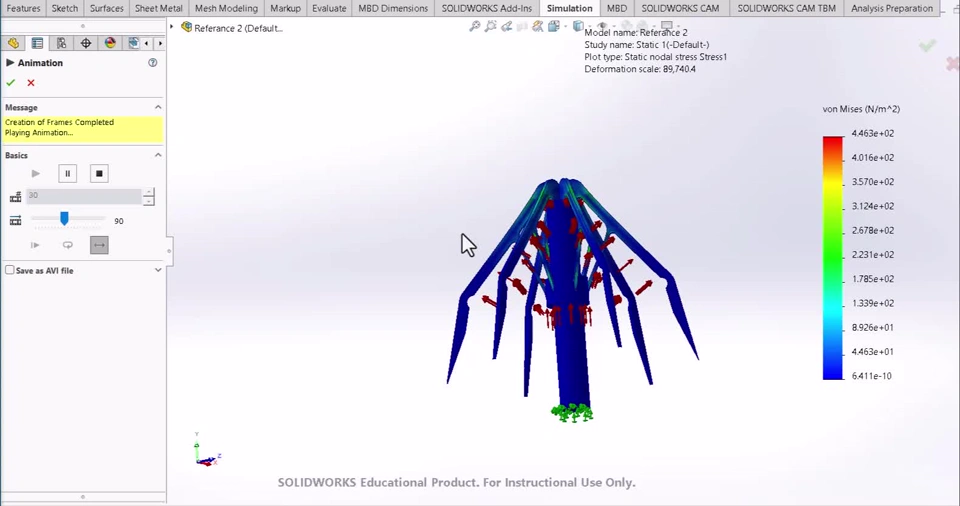Stop the animation playback
This screenshot has height=506, width=960.
pyautogui.click(x=99, y=173)
